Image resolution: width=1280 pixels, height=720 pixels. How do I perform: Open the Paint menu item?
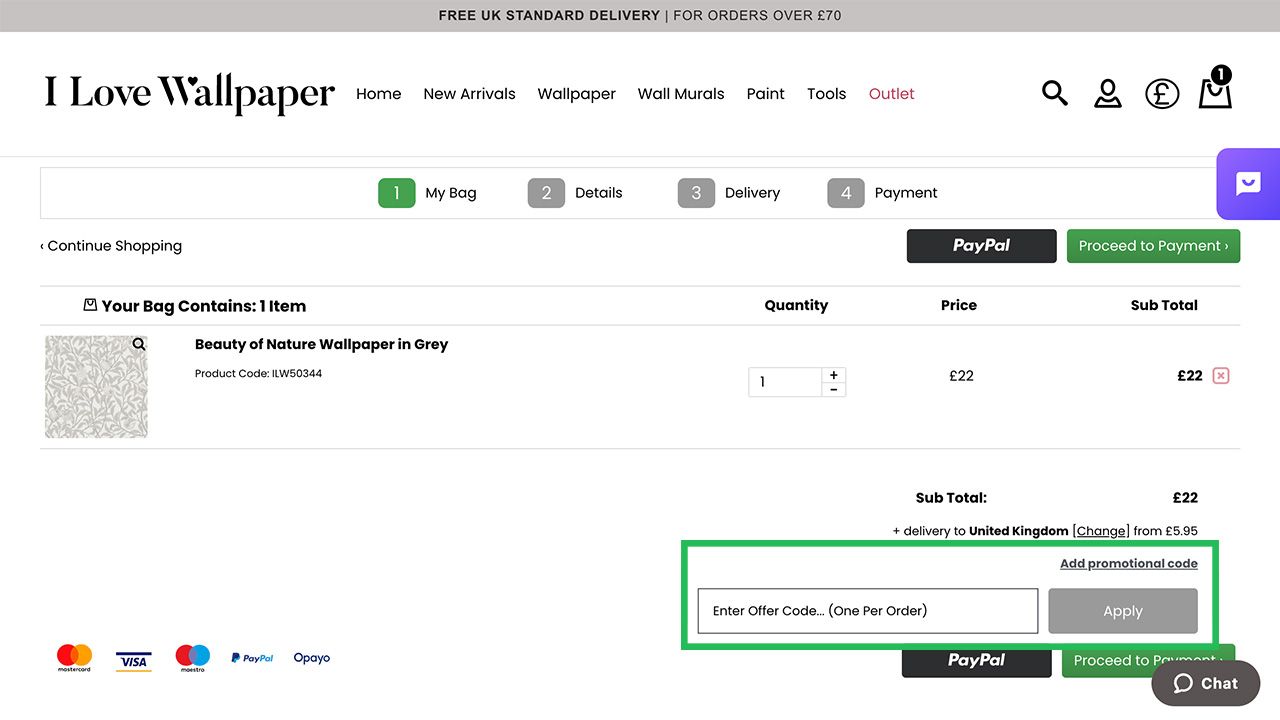(x=766, y=94)
